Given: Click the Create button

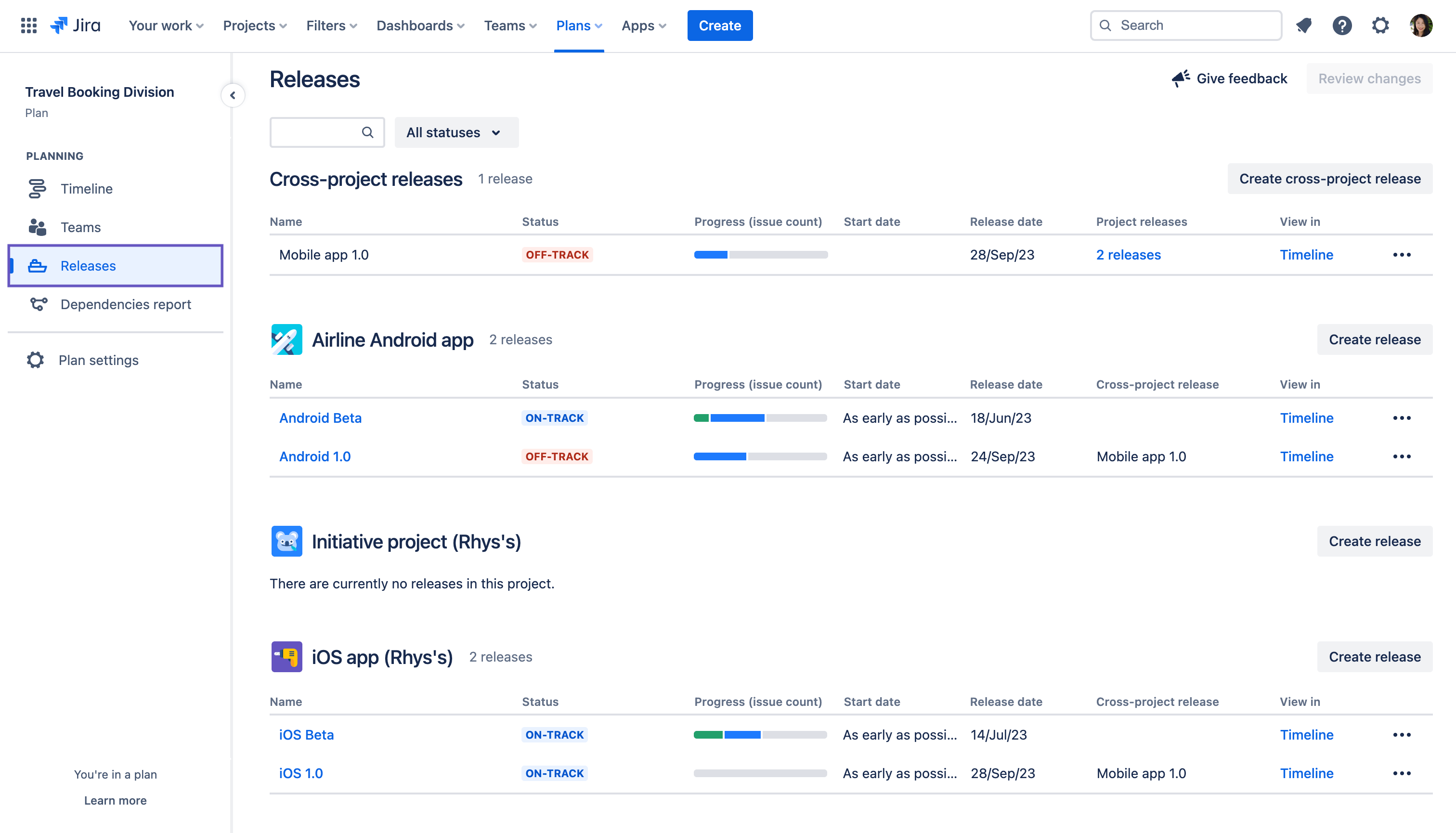Looking at the screenshot, I should [x=720, y=25].
